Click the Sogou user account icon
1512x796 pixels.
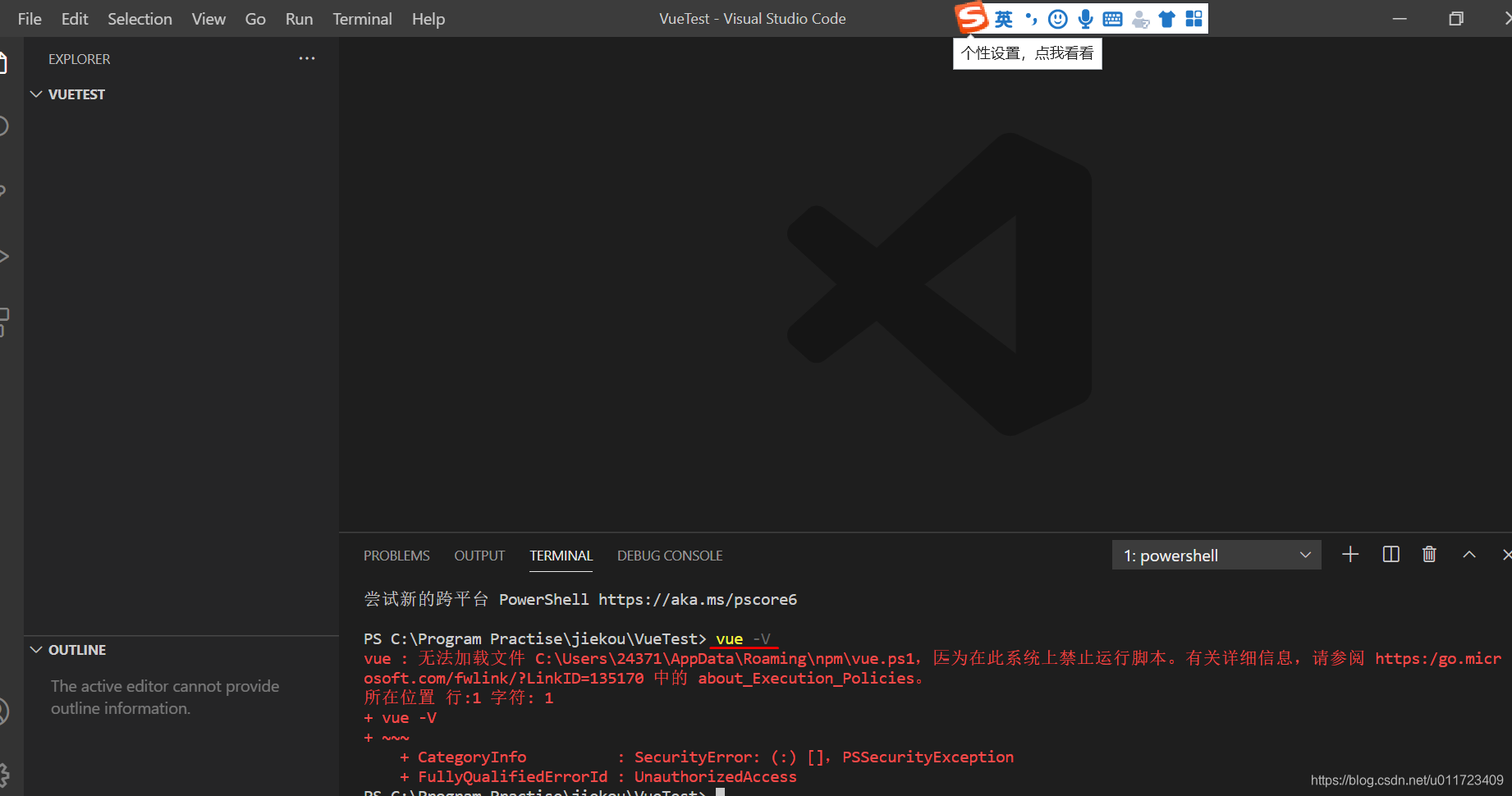pos(1140,19)
